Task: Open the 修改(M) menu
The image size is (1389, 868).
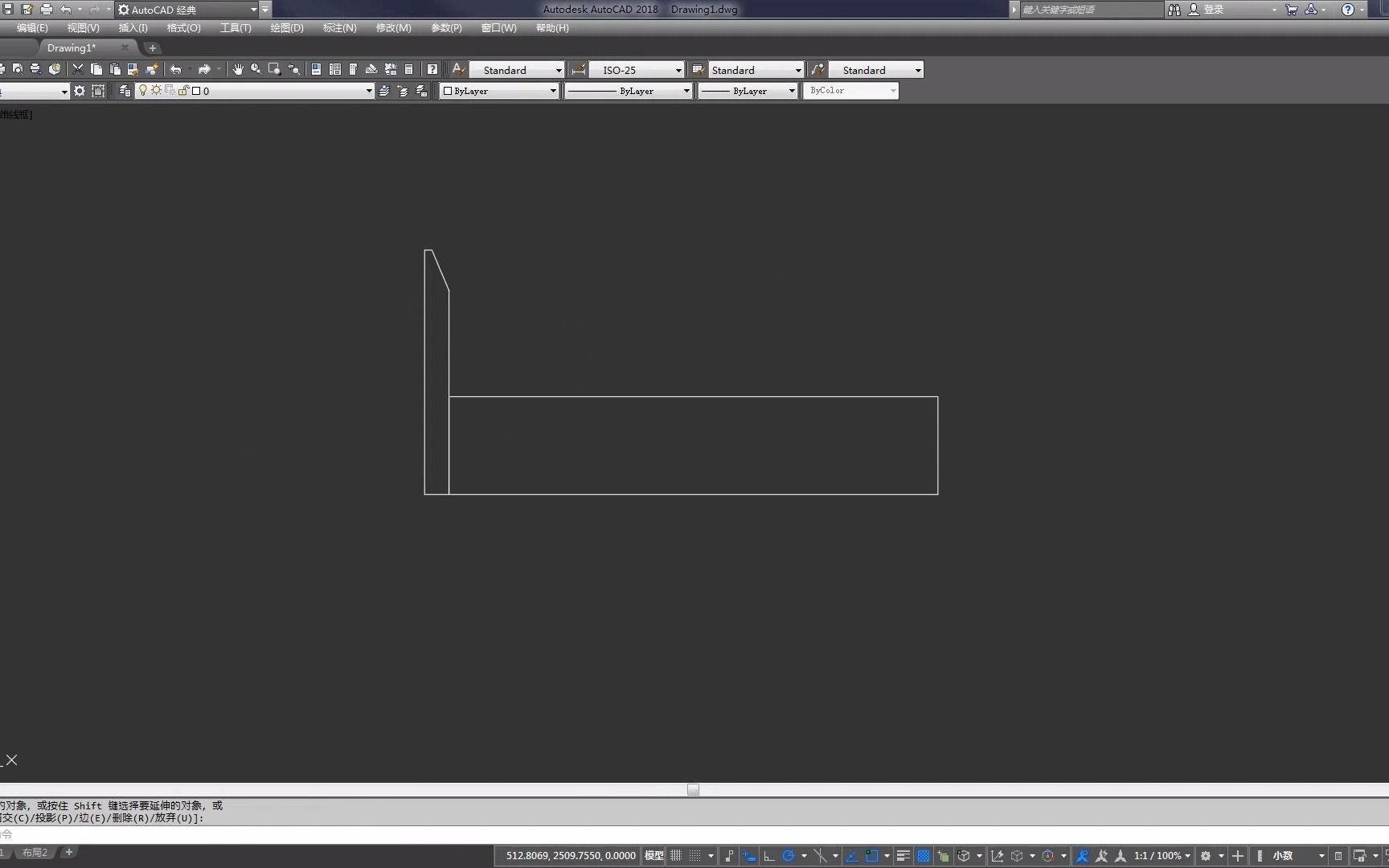Action: pyautogui.click(x=394, y=28)
